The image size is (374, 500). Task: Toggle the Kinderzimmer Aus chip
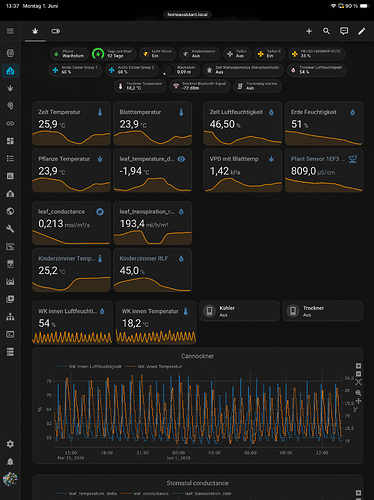pos(199,54)
